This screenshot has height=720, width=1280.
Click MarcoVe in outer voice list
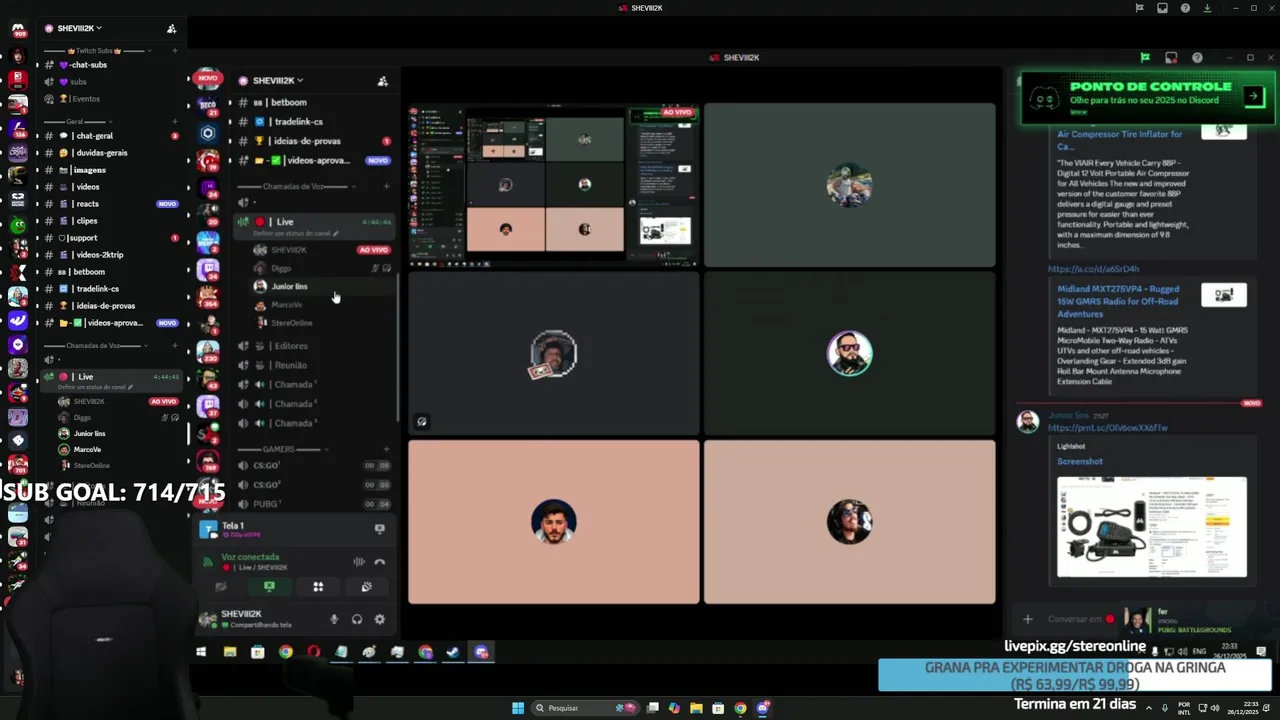coord(87,450)
